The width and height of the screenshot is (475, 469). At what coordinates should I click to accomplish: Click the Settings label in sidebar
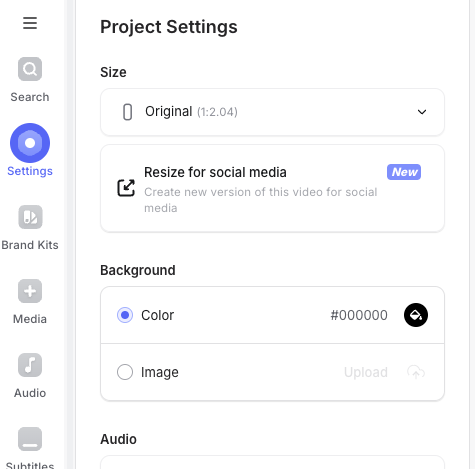point(30,171)
